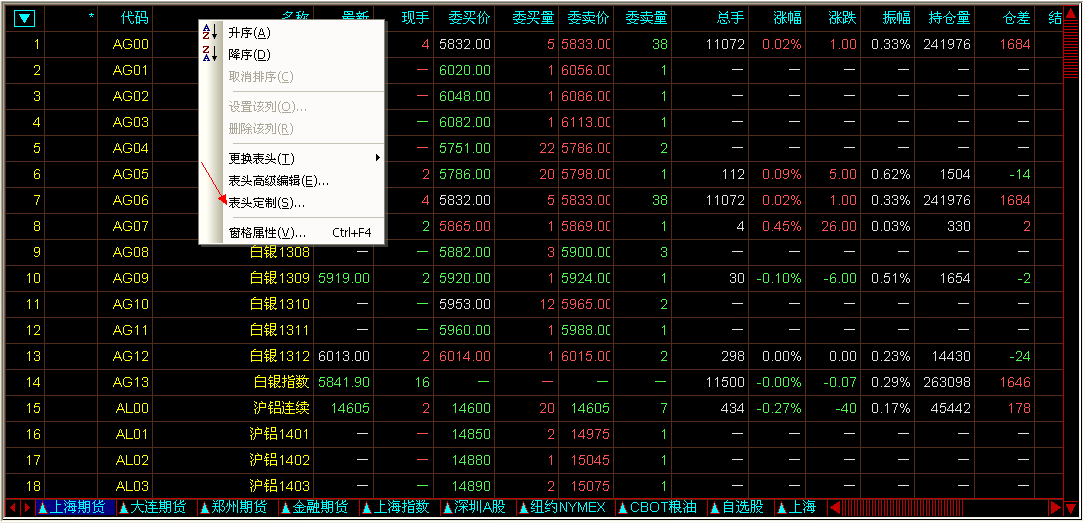Select code cell AG00
This screenshot has height=523, width=1085.
(x=131, y=45)
